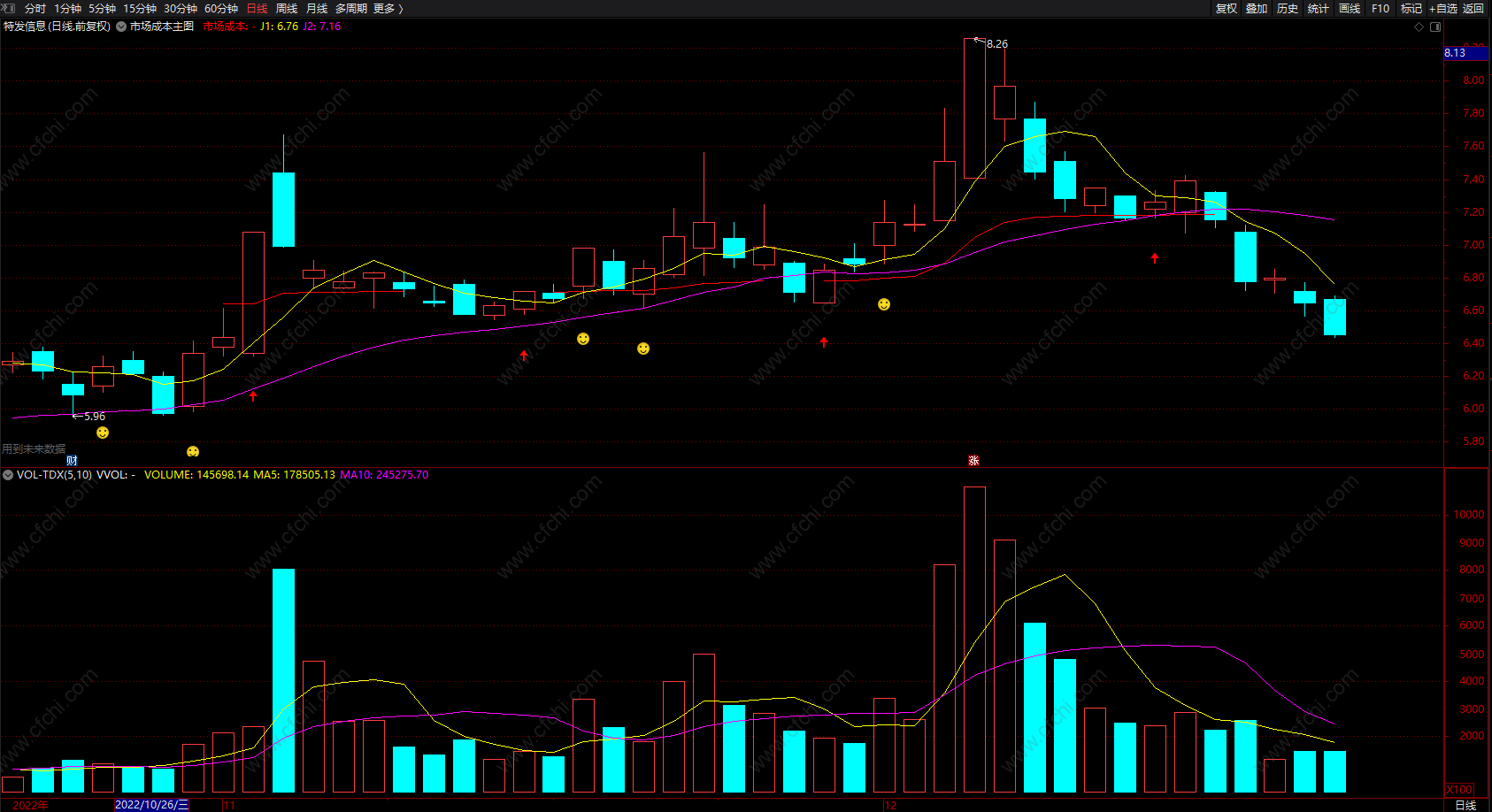The height and width of the screenshot is (812, 1492).
Task: Open the 历史 history view
Action: click(x=1288, y=9)
